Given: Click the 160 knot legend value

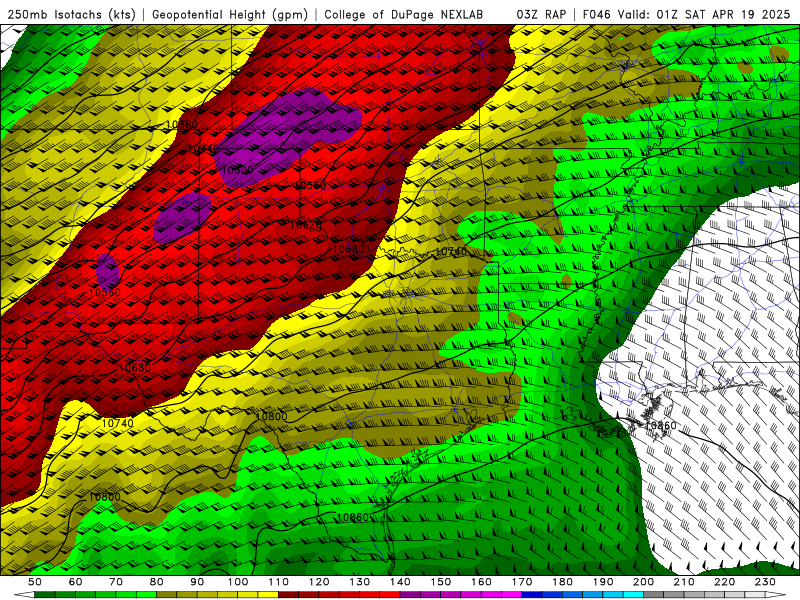Looking at the screenshot, I should (x=481, y=582).
